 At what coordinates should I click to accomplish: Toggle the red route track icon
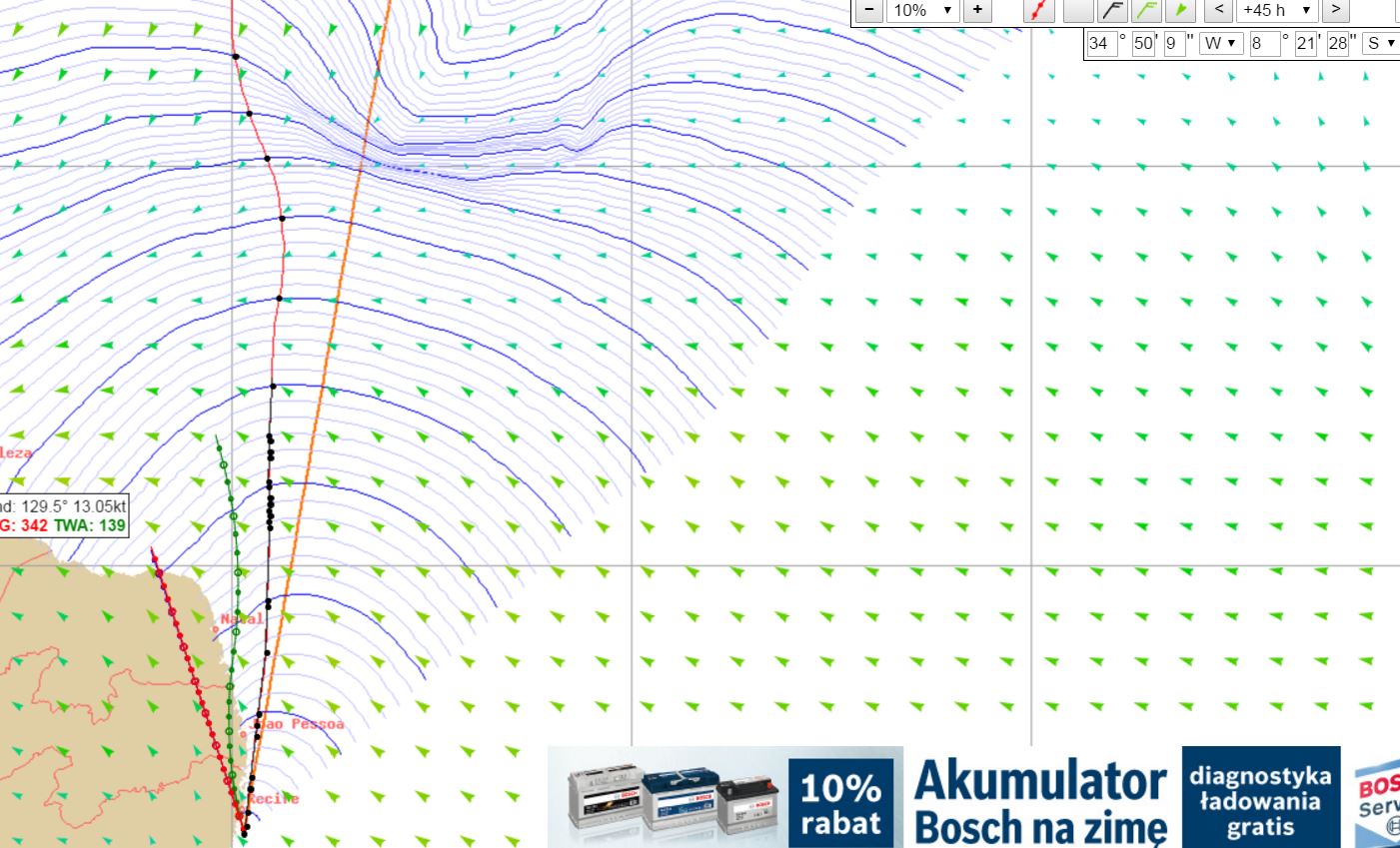[1040, 10]
